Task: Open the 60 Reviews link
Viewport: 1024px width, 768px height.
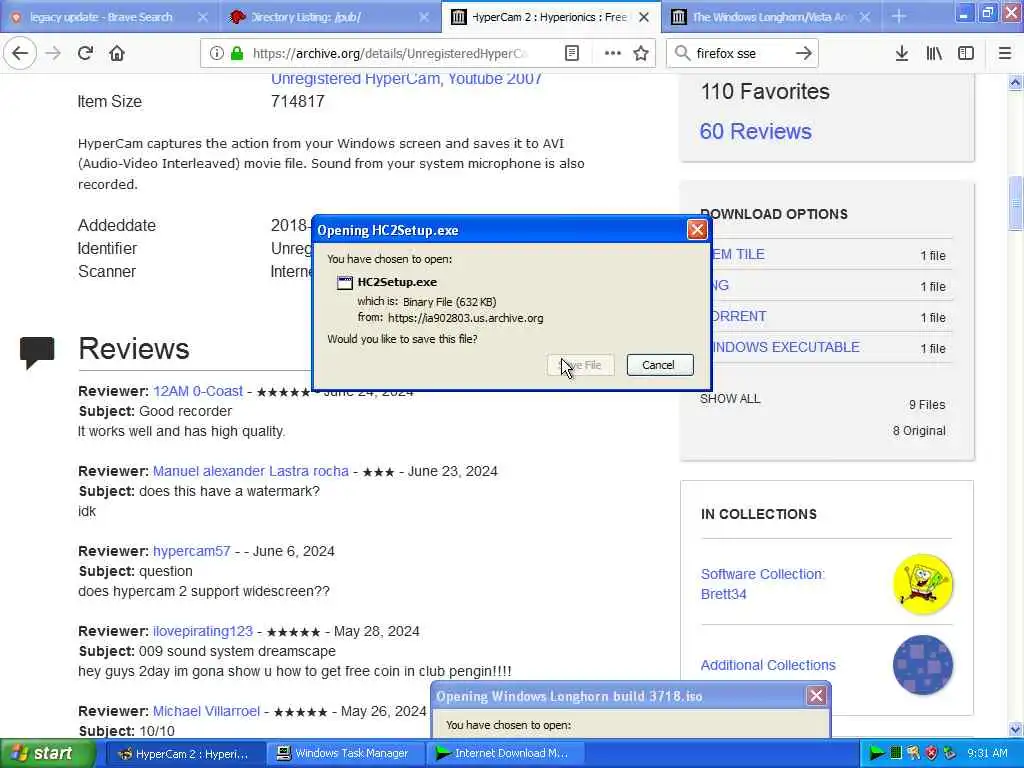Action: [756, 131]
